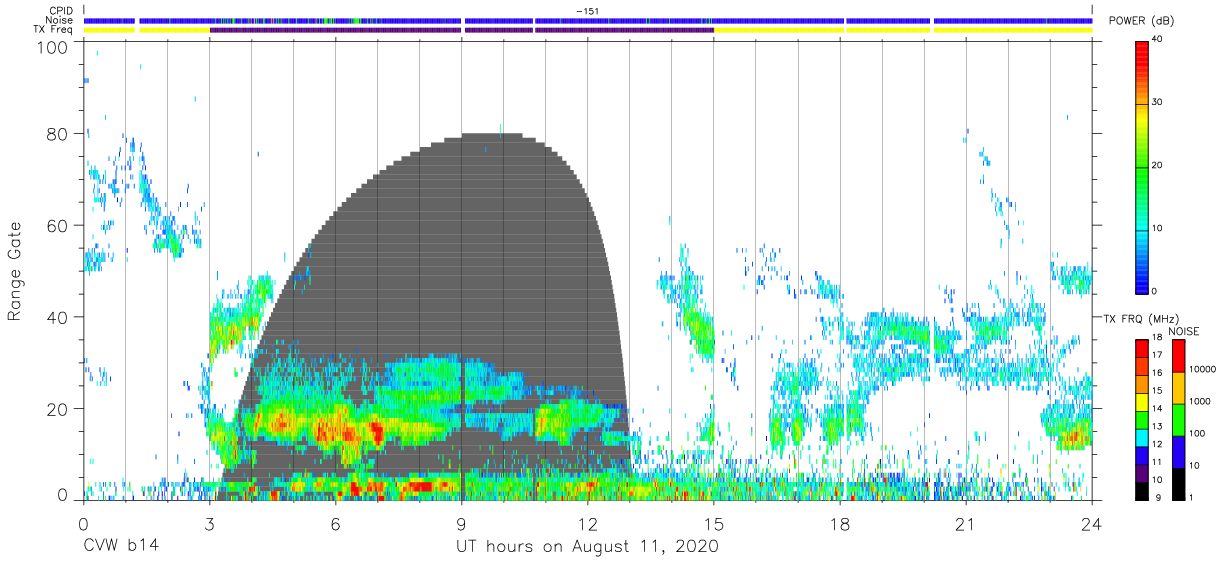Click the 40 tick on the Range Gate axis
Image resolution: width=1228 pixels, height=567 pixels.
pyautogui.click(x=58, y=317)
